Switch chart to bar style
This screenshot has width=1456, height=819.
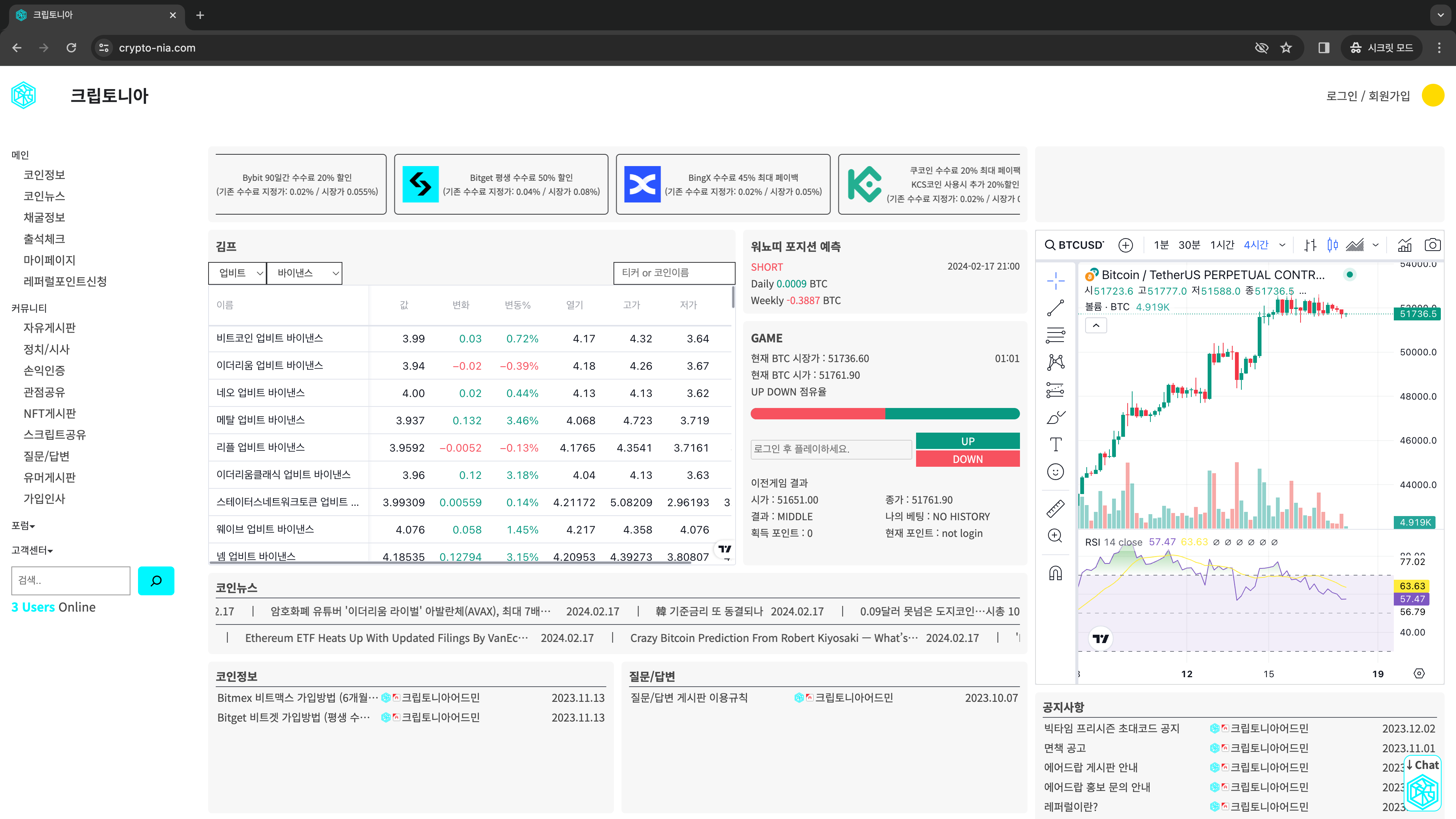click(x=1310, y=245)
